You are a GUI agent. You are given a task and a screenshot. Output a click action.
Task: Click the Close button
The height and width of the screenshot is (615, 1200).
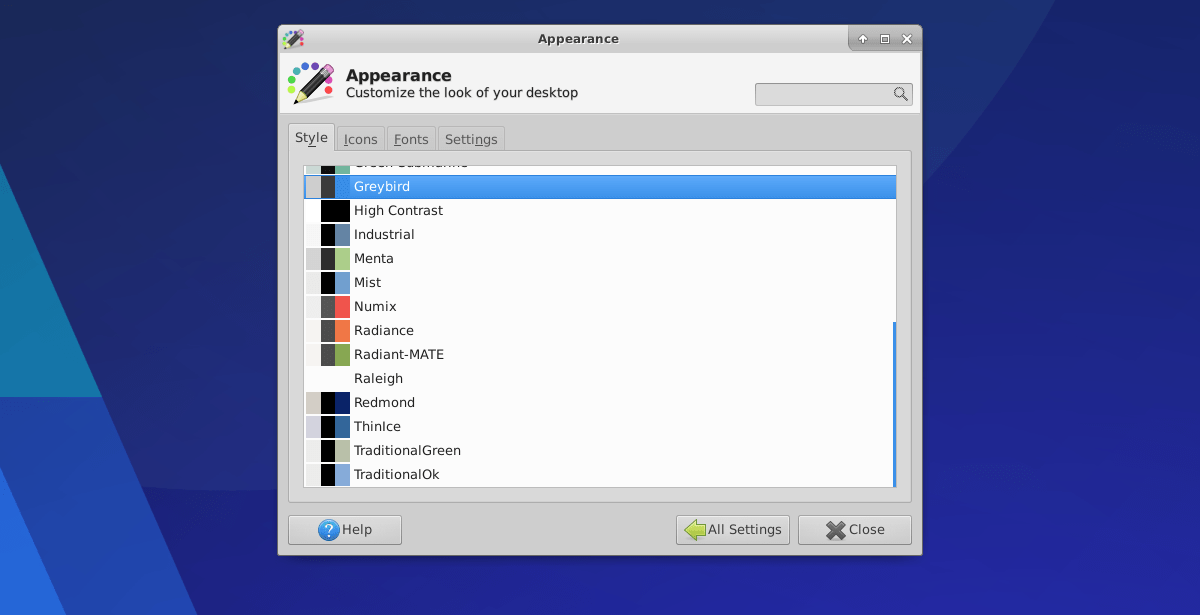pyautogui.click(x=854, y=530)
